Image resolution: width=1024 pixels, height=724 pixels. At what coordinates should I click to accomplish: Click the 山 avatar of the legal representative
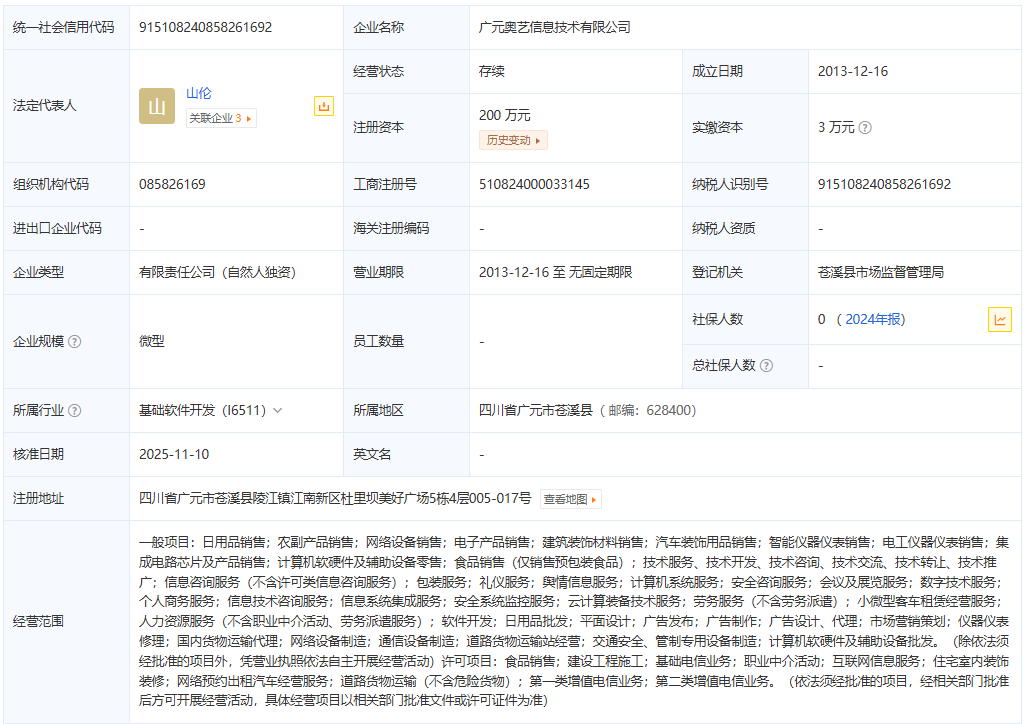coord(157,106)
